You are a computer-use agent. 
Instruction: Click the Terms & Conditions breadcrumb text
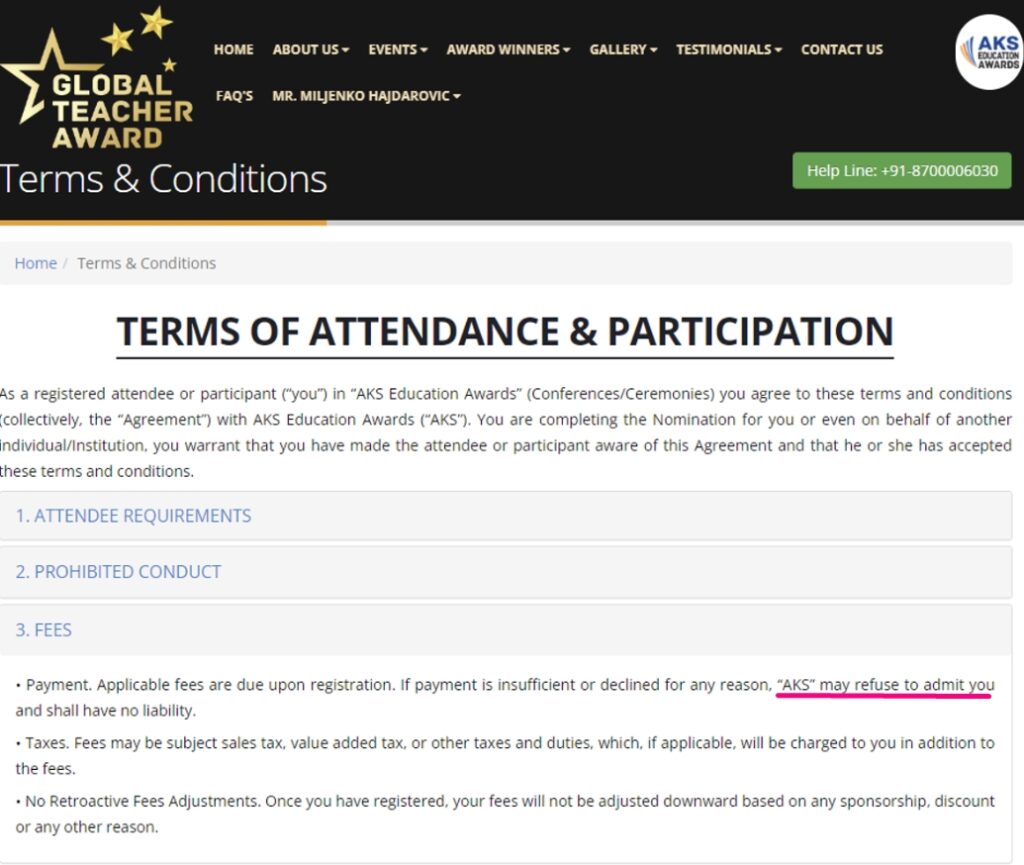pyautogui.click(x=146, y=263)
